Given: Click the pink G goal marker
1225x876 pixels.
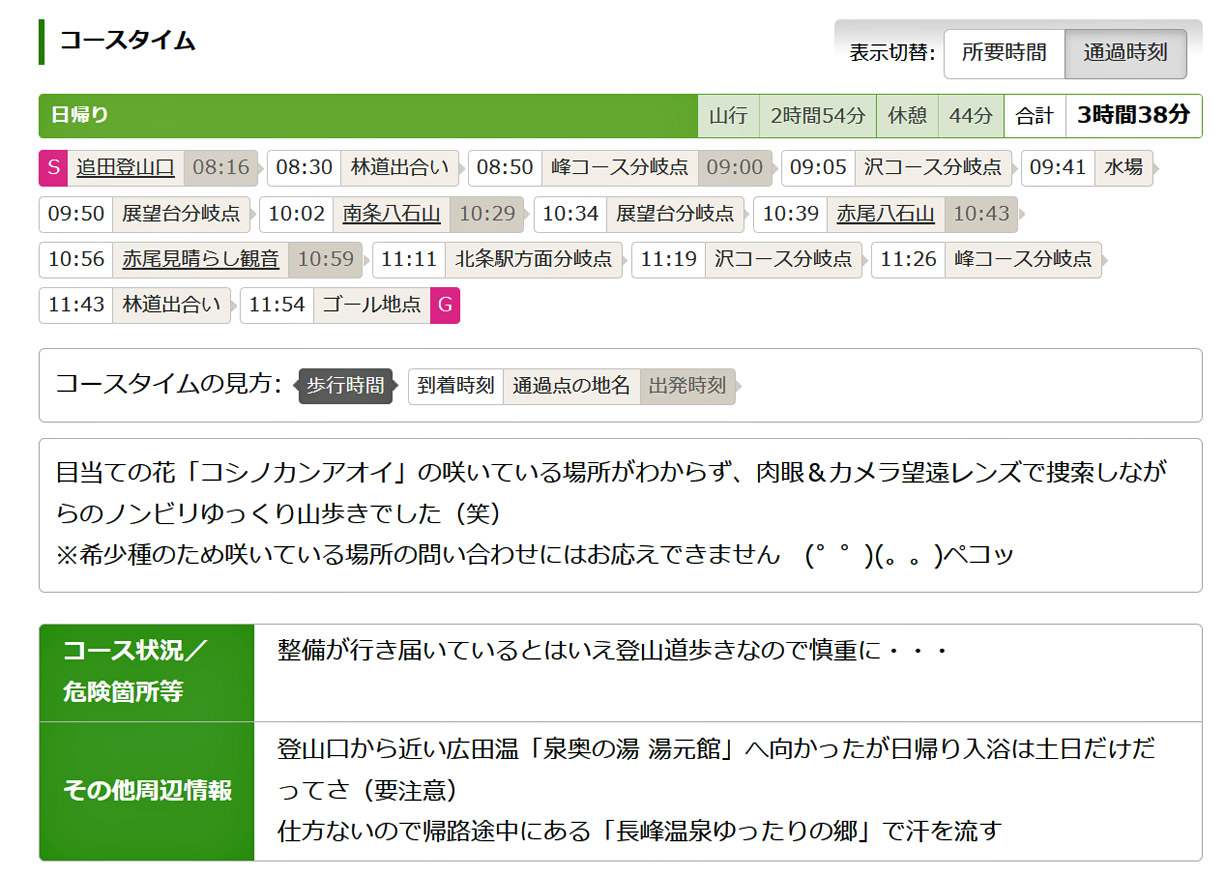Looking at the screenshot, I should [445, 305].
